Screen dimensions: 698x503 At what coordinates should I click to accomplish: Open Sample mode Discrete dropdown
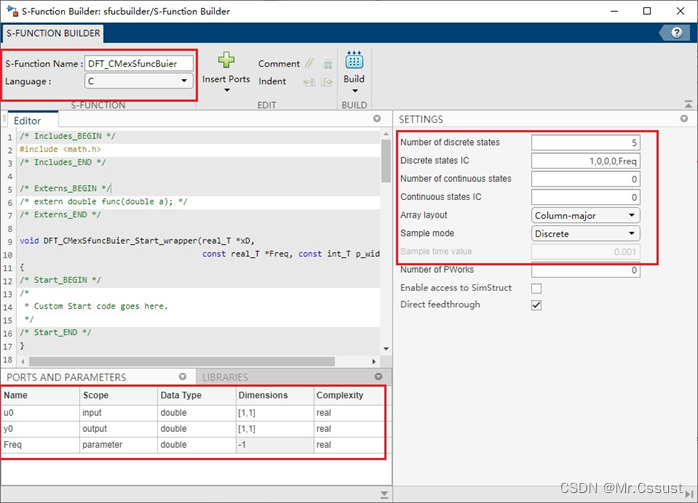click(585, 234)
